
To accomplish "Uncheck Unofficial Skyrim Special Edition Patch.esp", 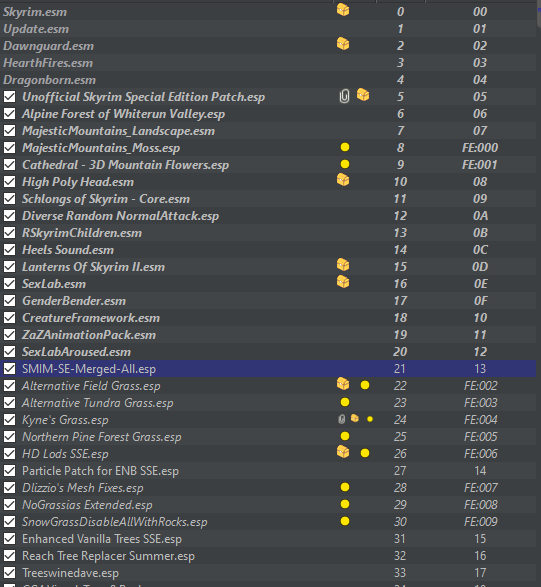I will pos(10,97).
